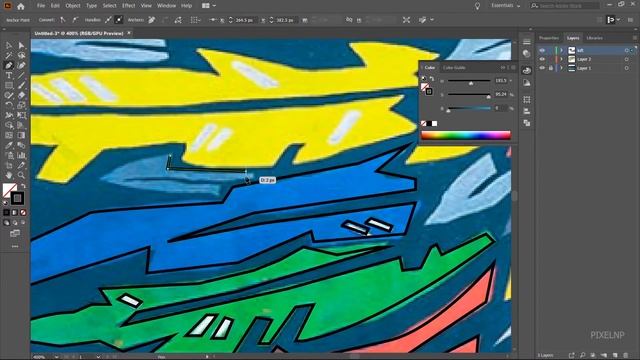Viewport: 640px width, 360px height.
Task: Collapse the Color panel group
Action: point(503,67)
